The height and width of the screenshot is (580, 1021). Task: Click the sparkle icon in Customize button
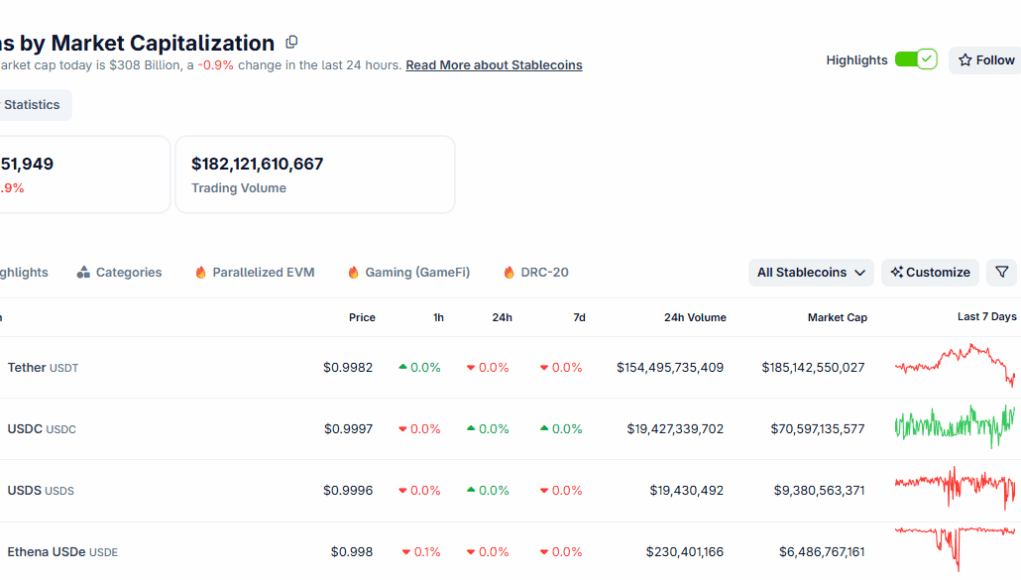pyautogui.click(x=897, y=272)
